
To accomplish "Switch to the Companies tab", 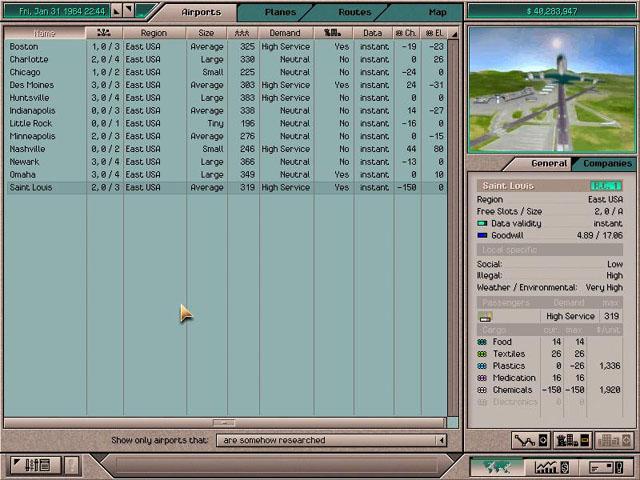I will [x=607, y=163].
